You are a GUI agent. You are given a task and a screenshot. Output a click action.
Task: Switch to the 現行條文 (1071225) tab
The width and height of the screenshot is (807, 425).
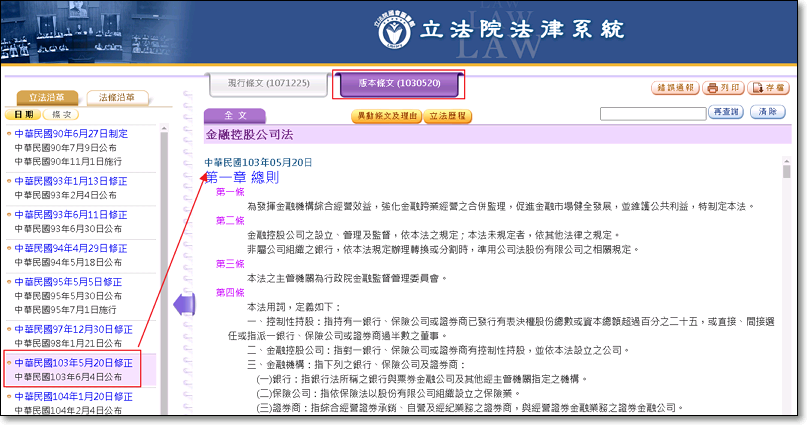point(268,84)
